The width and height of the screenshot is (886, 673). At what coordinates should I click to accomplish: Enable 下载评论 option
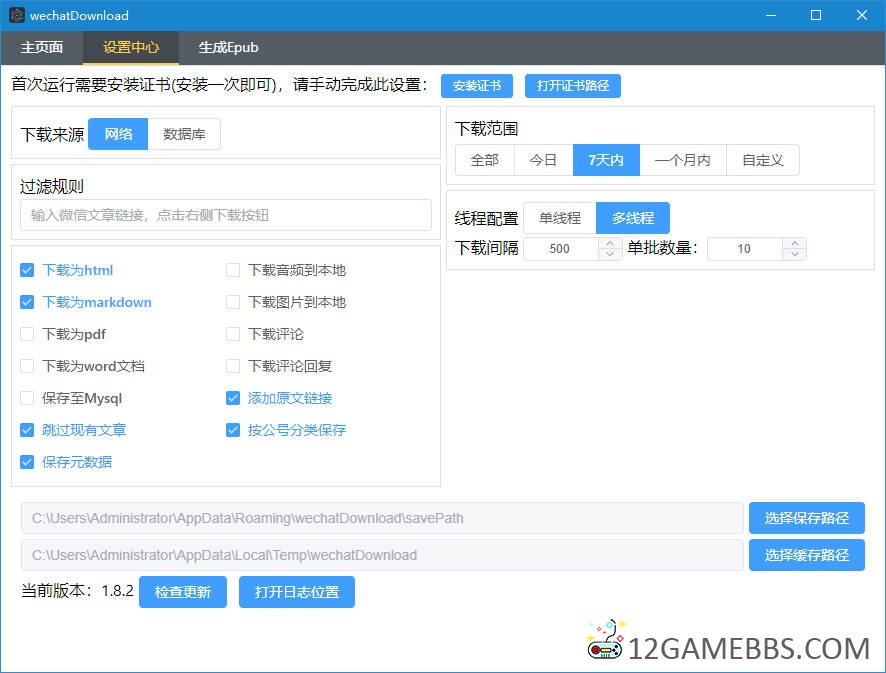[232, 334]
